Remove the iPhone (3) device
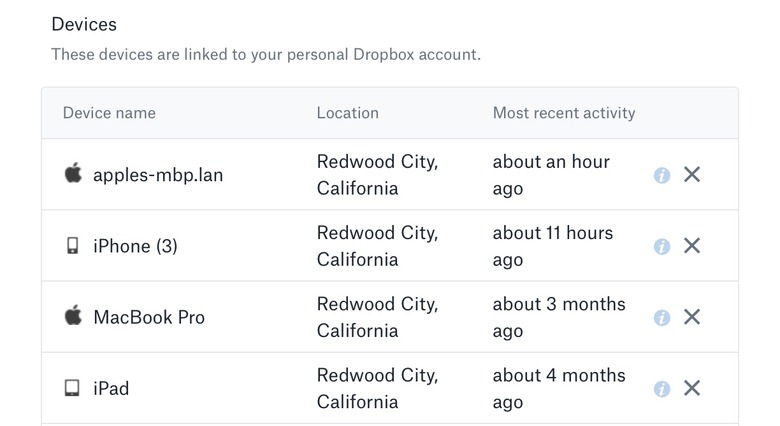This screenshot has height=426, width=780. (x=691, y=246)
